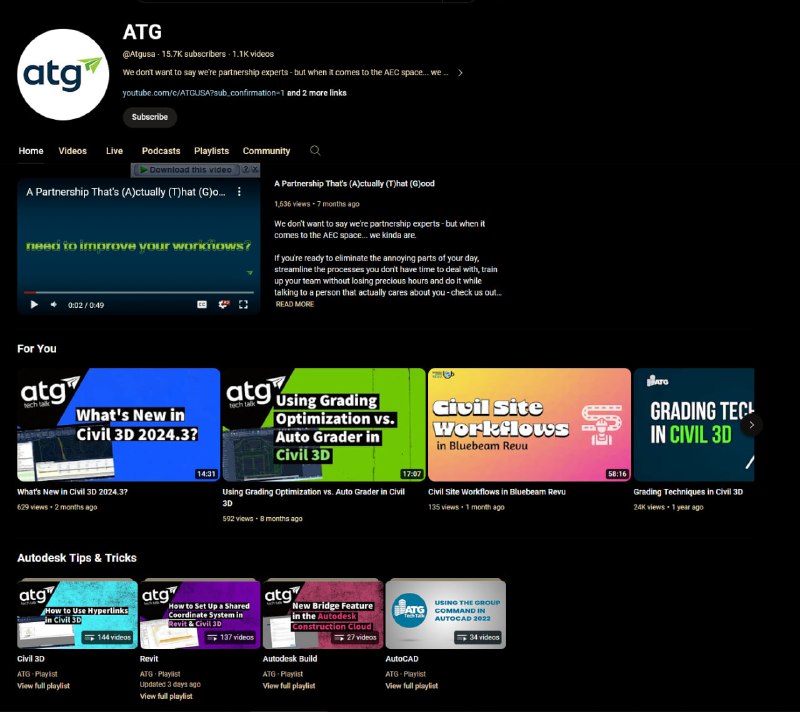Open the What's New in Civil 3D 2024.3 thumbnail

[118, 424]
